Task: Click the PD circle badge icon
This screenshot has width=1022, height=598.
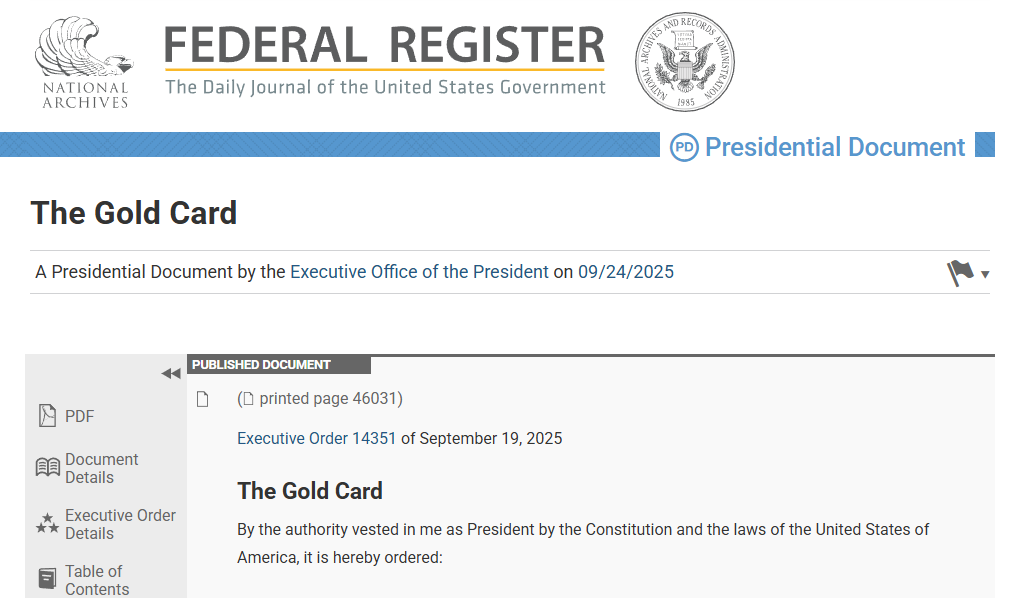Action: tap(684, 148)
